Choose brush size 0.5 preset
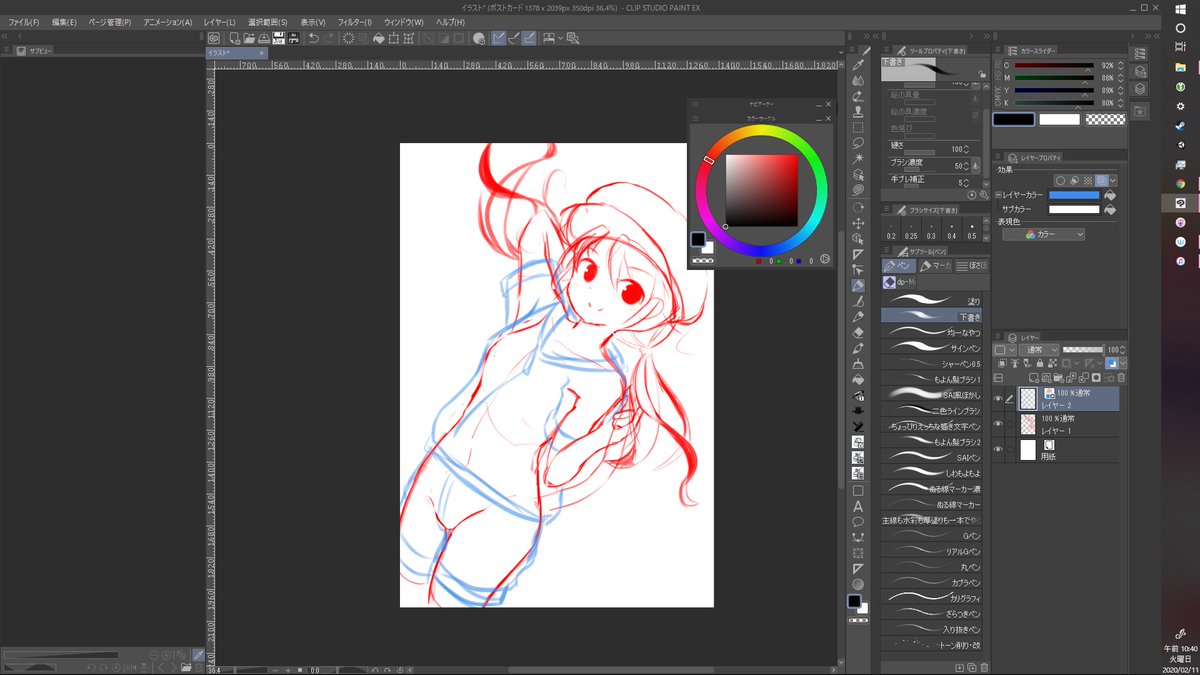Viewport: 1200px width, 675px height. pyautogui.click(x=972, y=231)
